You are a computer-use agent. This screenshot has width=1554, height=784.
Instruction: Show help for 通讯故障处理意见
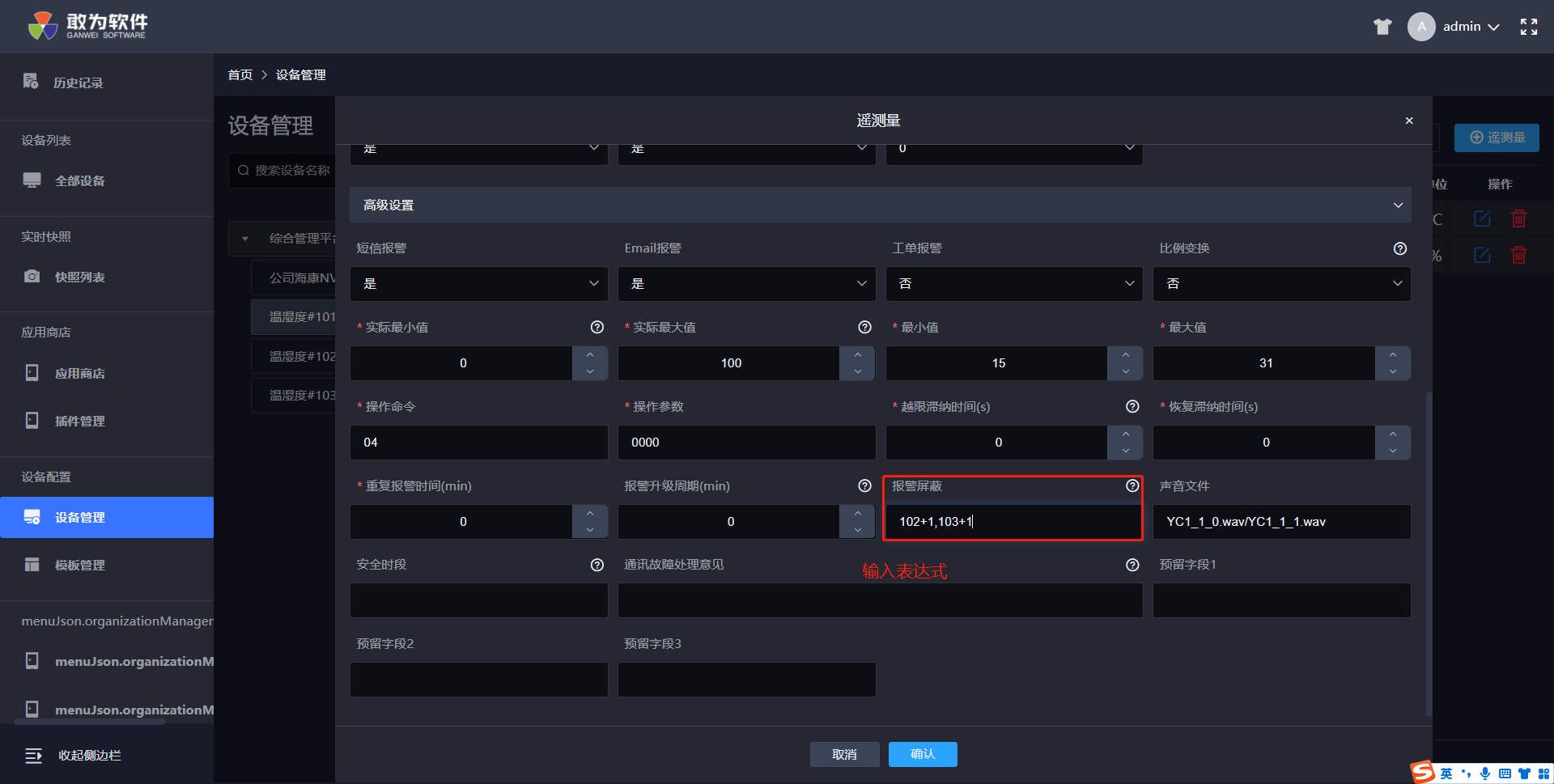[x=1132, y=565]
